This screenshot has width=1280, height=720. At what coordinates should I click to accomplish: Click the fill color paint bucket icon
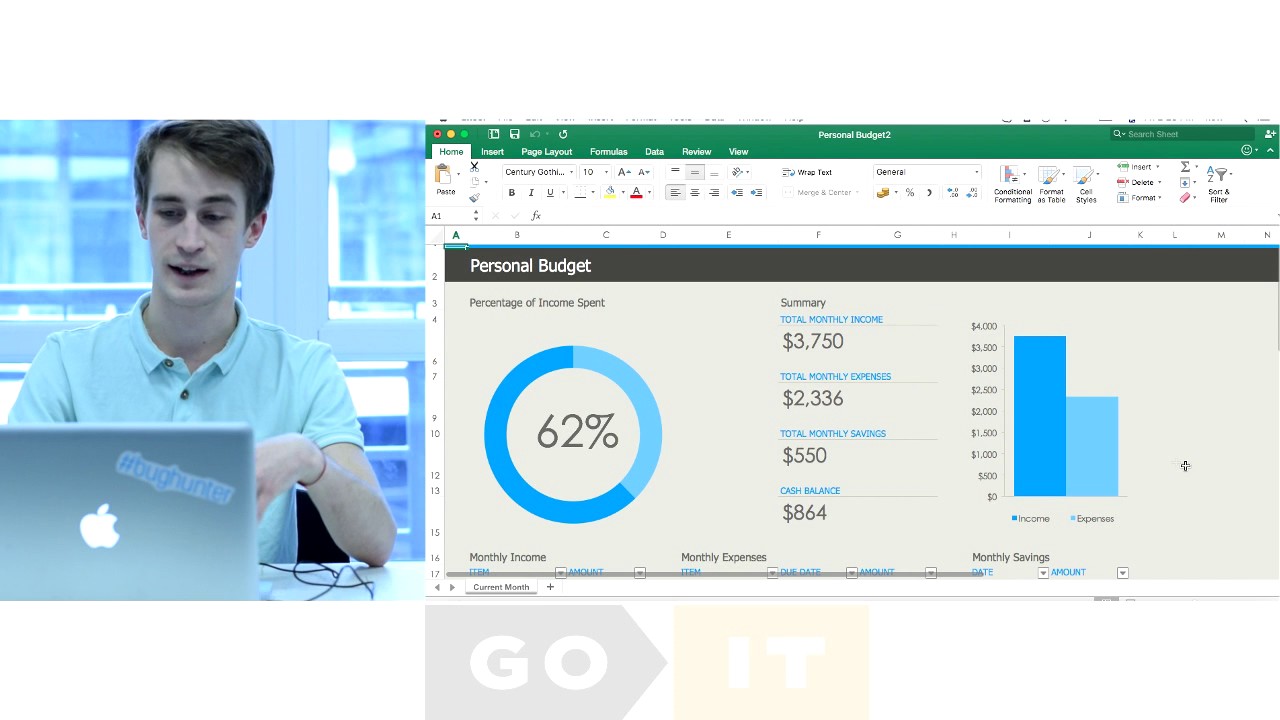(610, 192)
